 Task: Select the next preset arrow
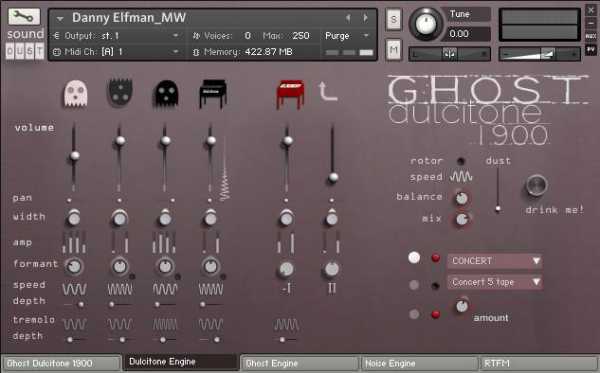click(365, 18)
